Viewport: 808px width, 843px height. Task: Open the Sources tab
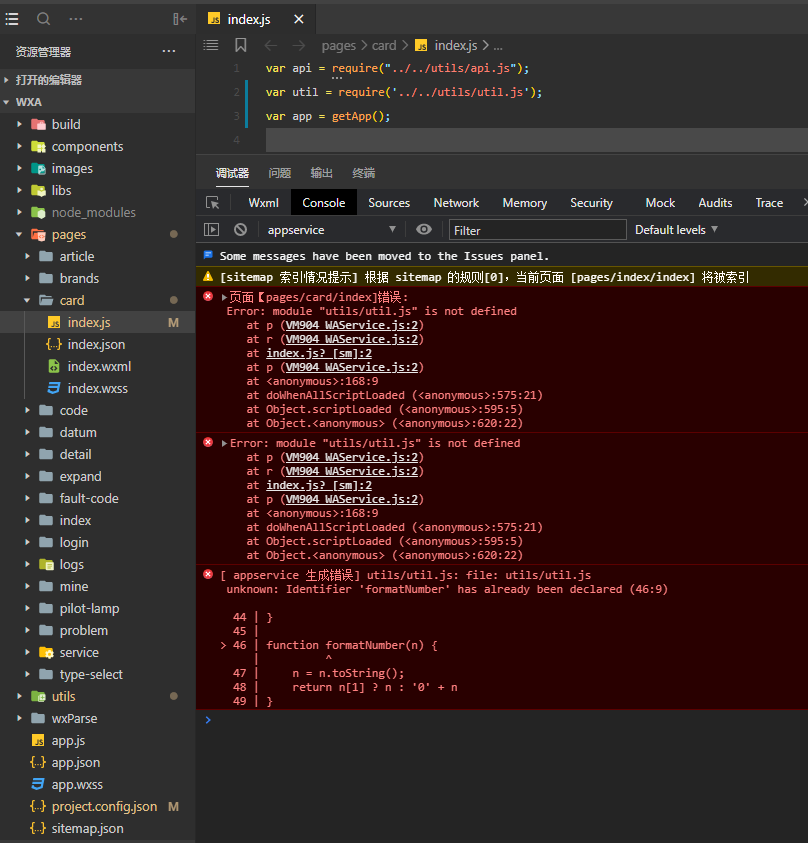pos(389,203)
